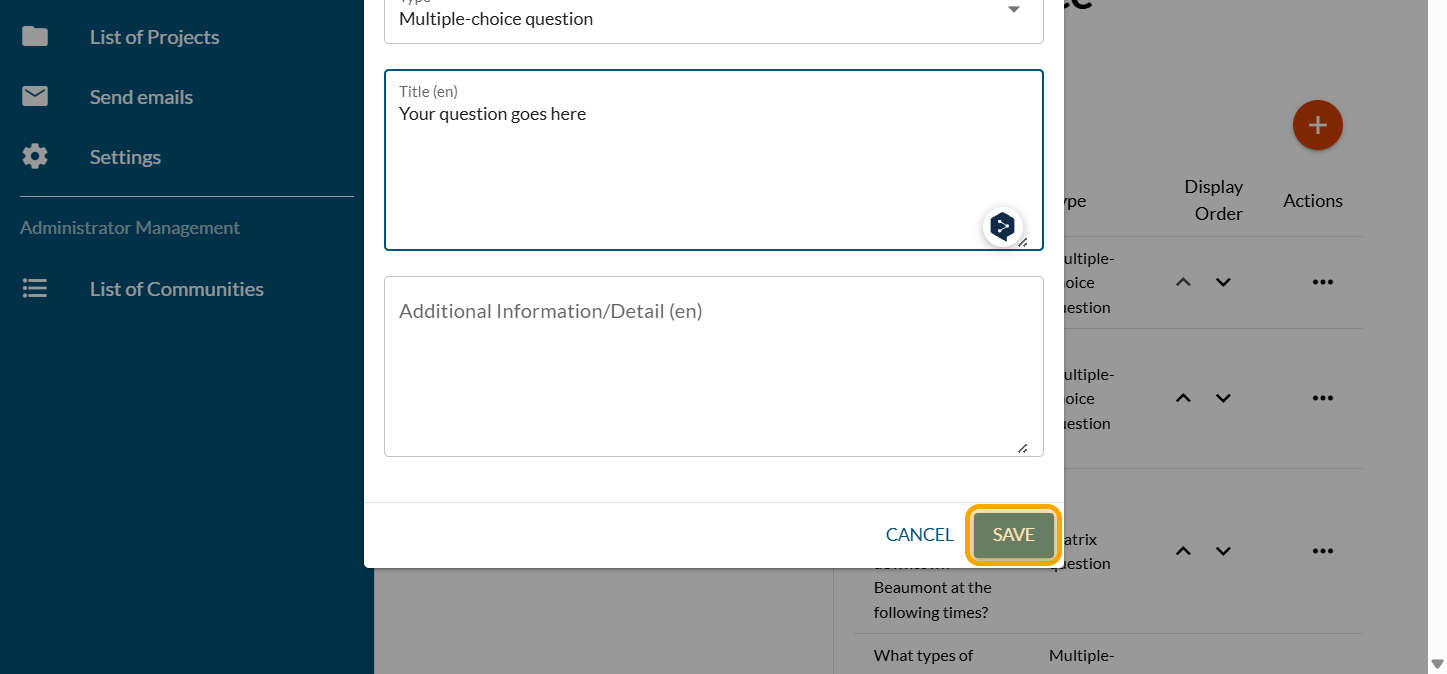Screen dimensions: 1447x674
Task: Go to Send emails
Action: click(x=141, y=97)
